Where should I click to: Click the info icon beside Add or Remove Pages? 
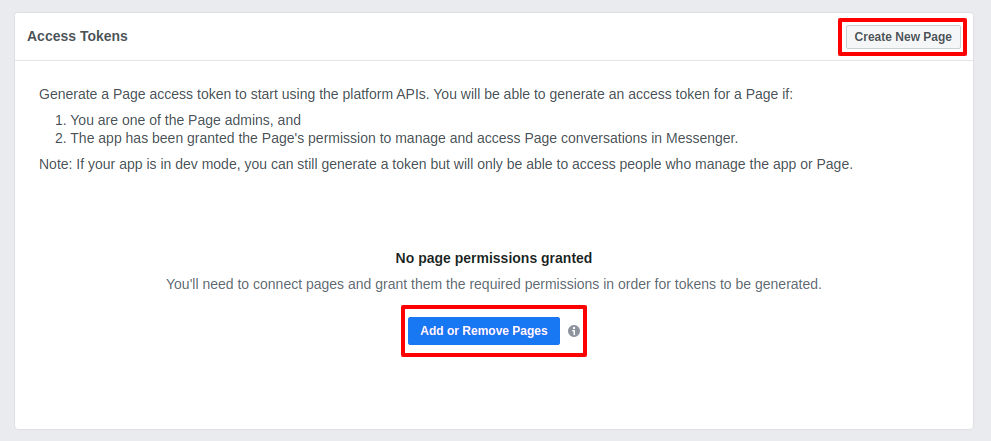pyautogui.click(x=573, y=331)
